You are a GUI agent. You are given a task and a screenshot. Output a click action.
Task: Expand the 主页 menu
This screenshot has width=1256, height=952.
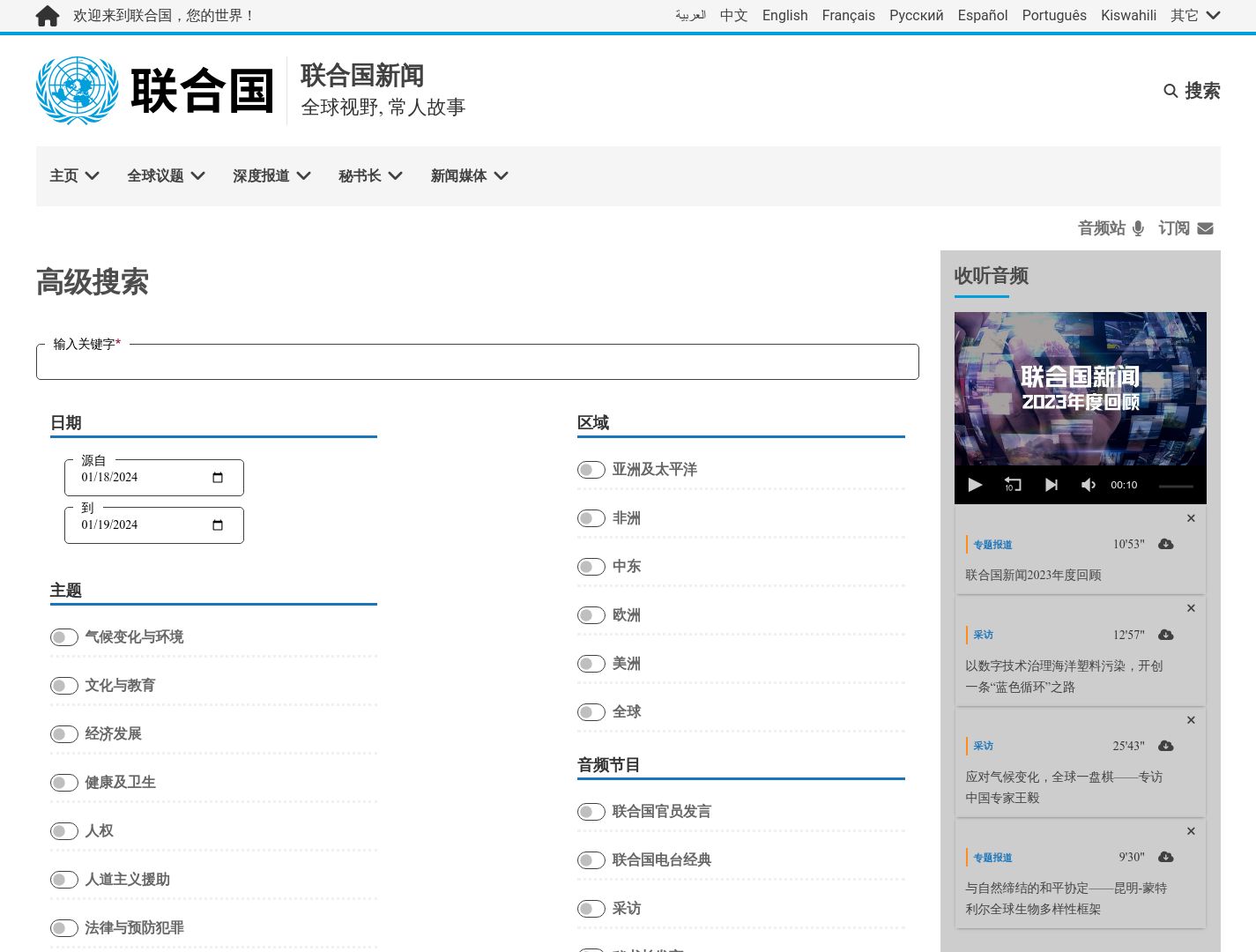click(74, 176)
